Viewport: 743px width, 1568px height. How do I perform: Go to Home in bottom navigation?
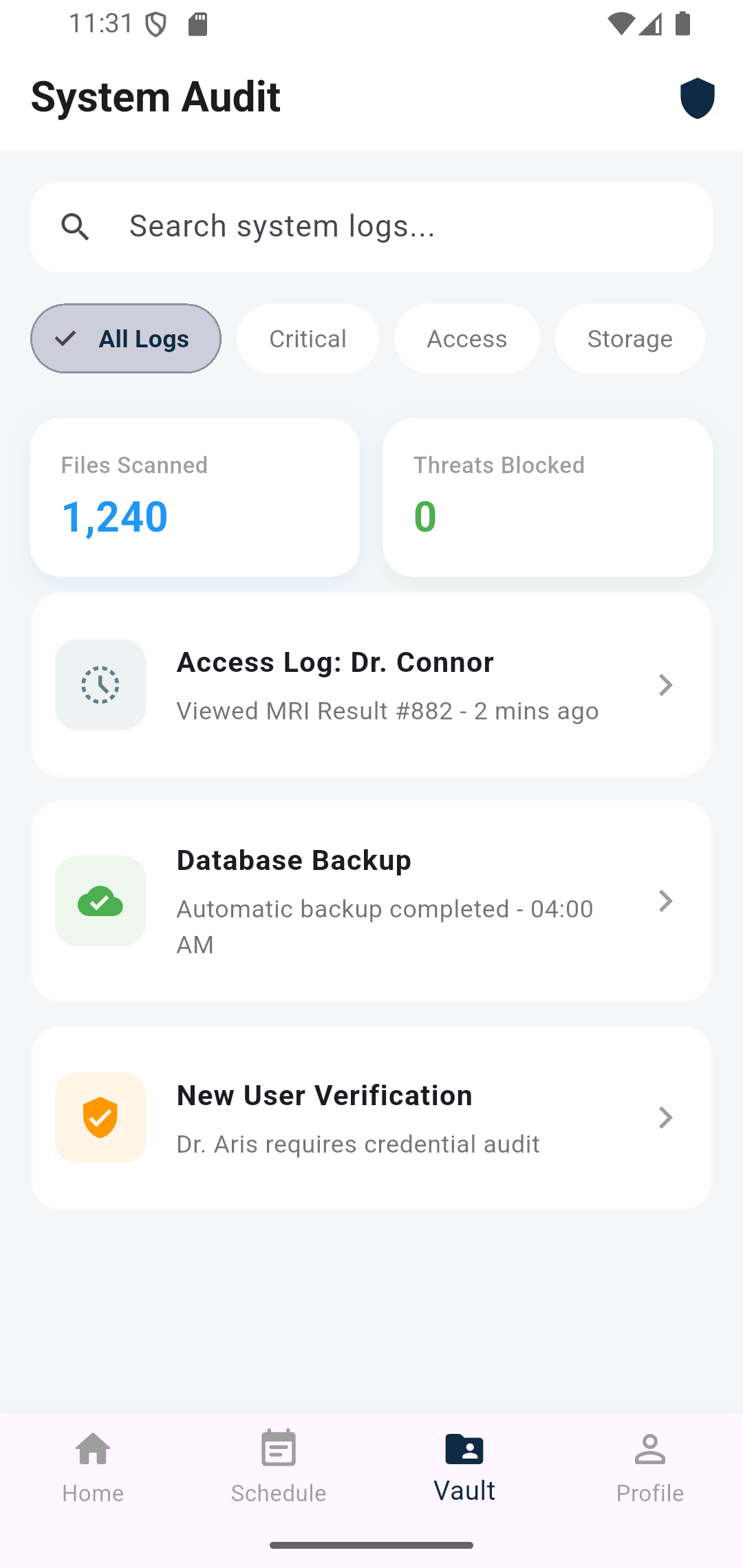point(93,1466)
